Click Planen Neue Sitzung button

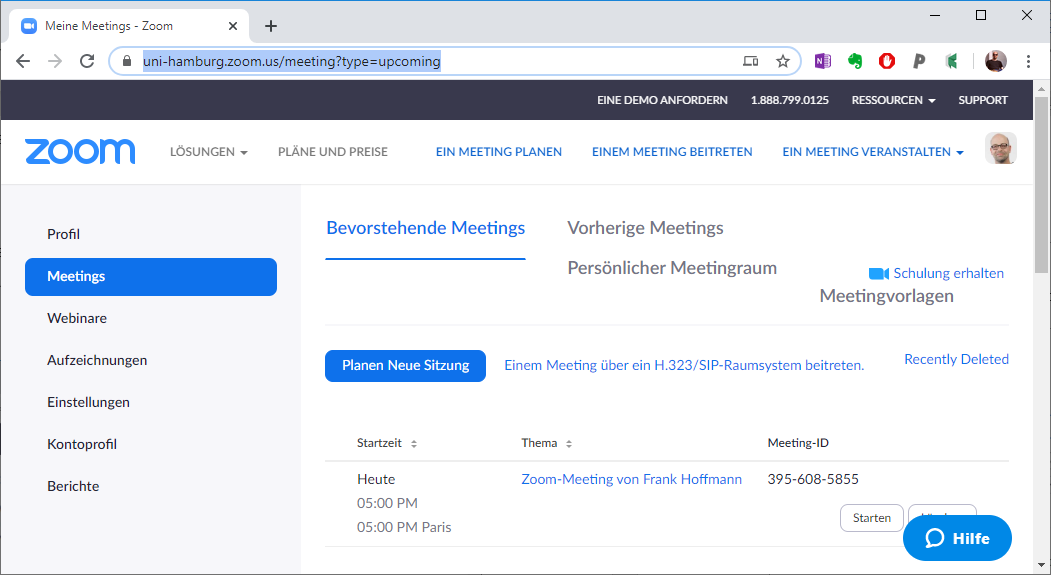(406, 366)
